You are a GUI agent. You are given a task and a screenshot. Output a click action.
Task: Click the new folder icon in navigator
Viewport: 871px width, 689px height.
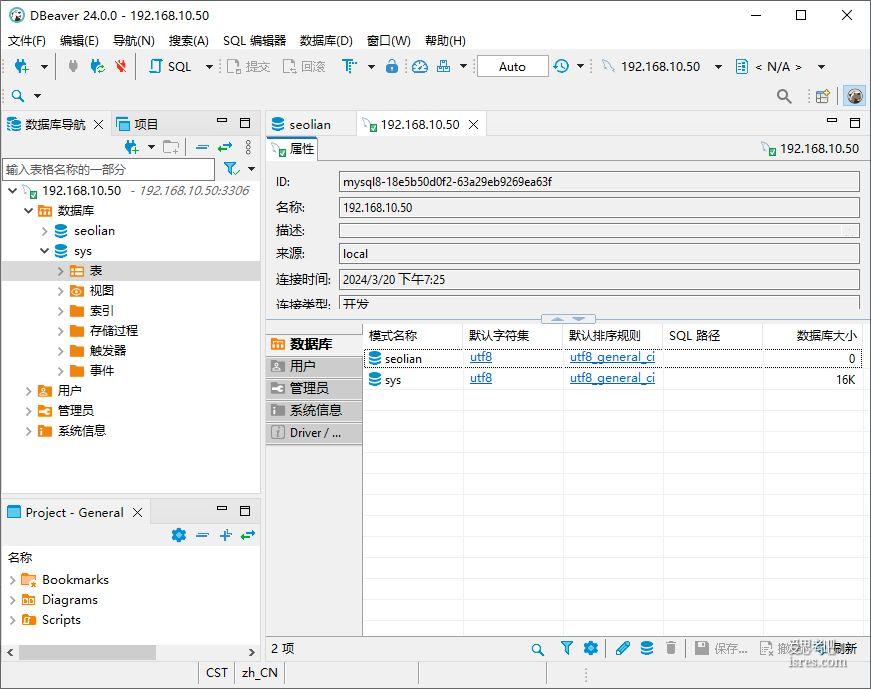click(171, 148)
